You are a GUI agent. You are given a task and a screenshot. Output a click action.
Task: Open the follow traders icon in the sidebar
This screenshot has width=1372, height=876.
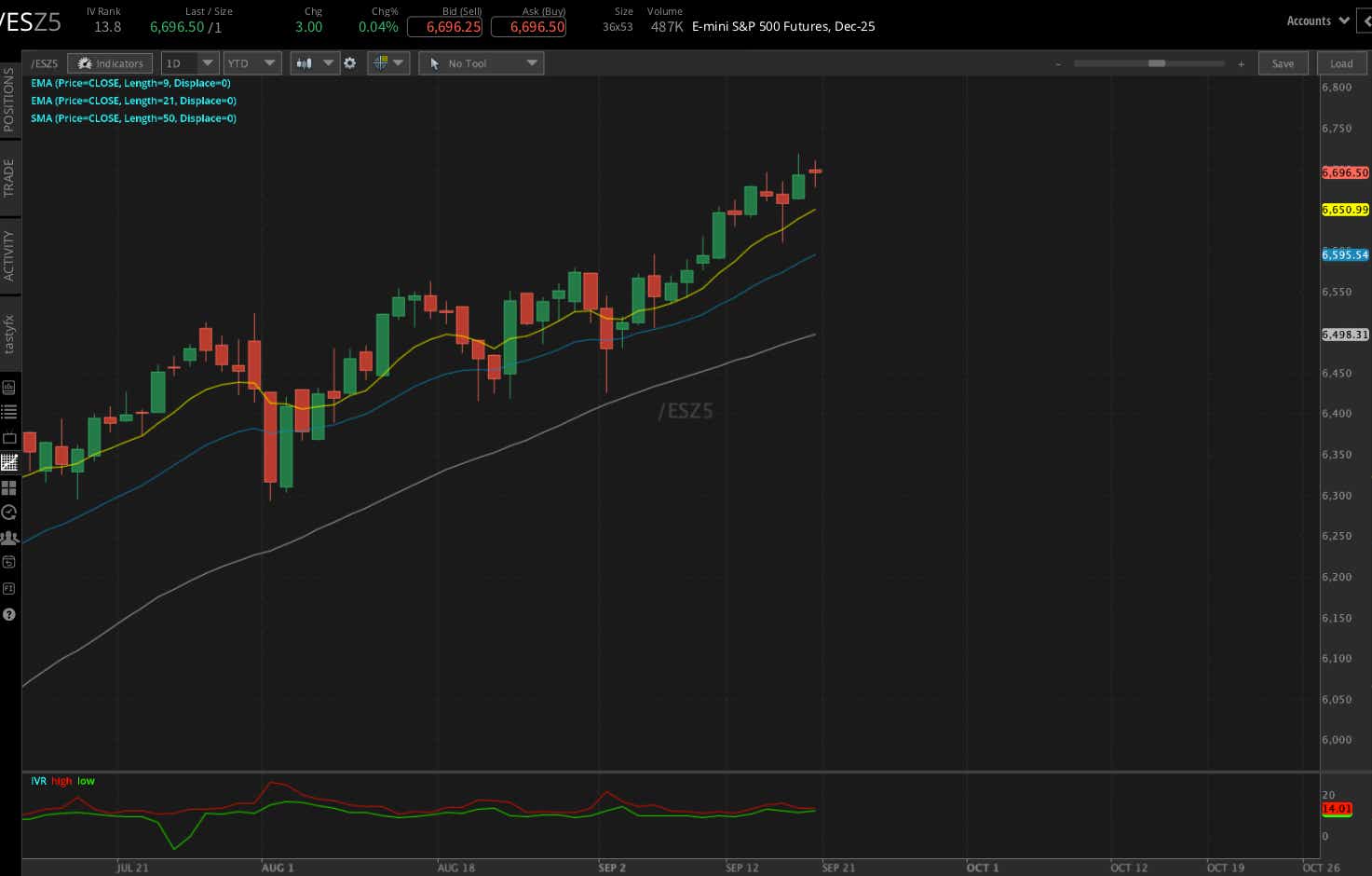(x=9, y=537)
